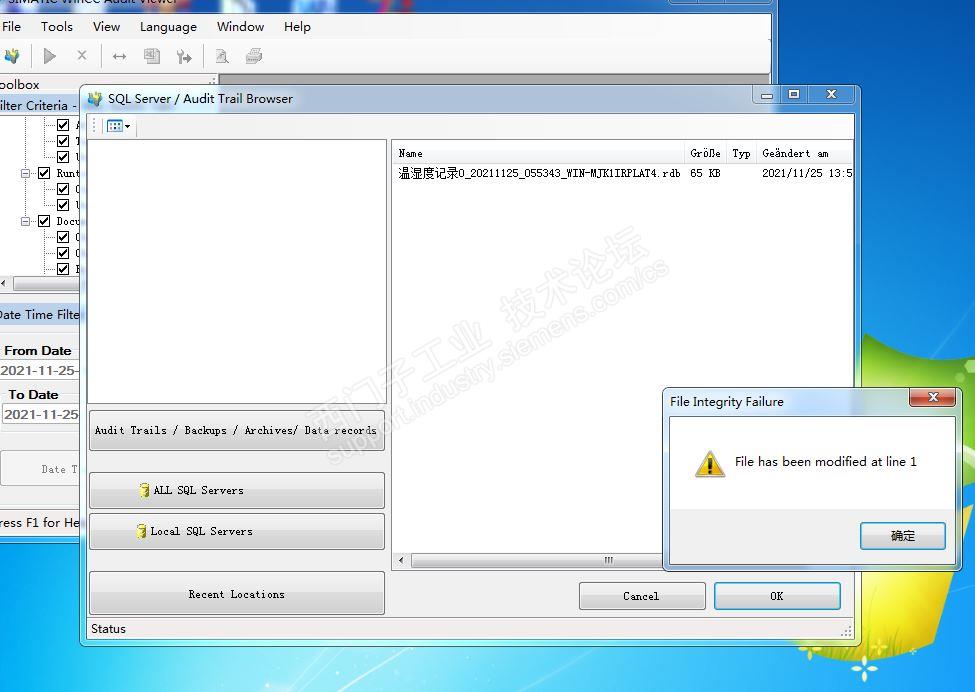Click the Run play arrow in main toolbar
Image resolution: width=975 pixels, height=692 pixels.
click(50, 57)
